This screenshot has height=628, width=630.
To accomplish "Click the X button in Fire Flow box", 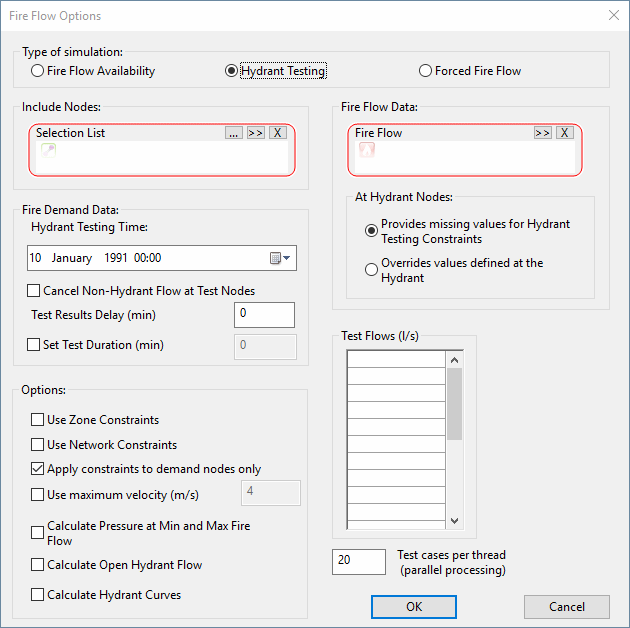I will pos(565,133).
